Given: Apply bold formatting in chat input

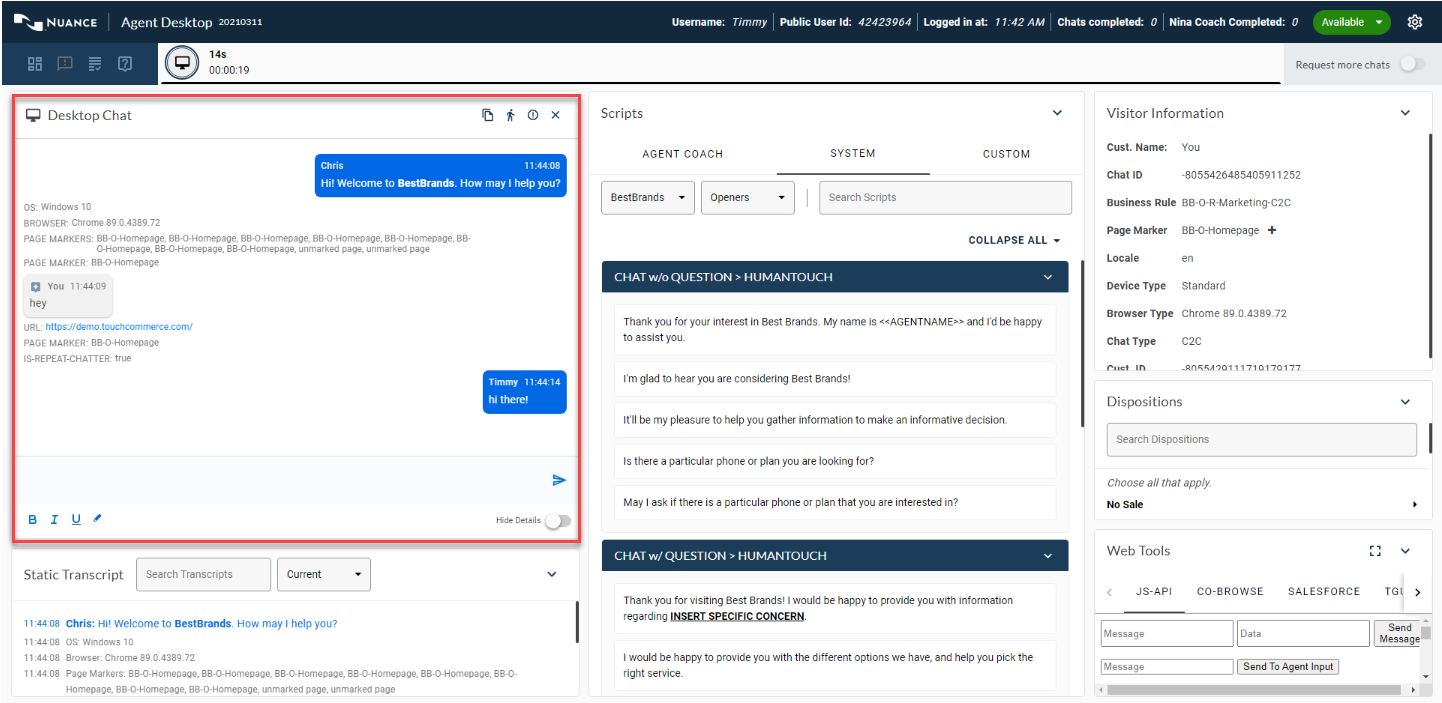Looking at the screenshot, I should tap(33, 519).
